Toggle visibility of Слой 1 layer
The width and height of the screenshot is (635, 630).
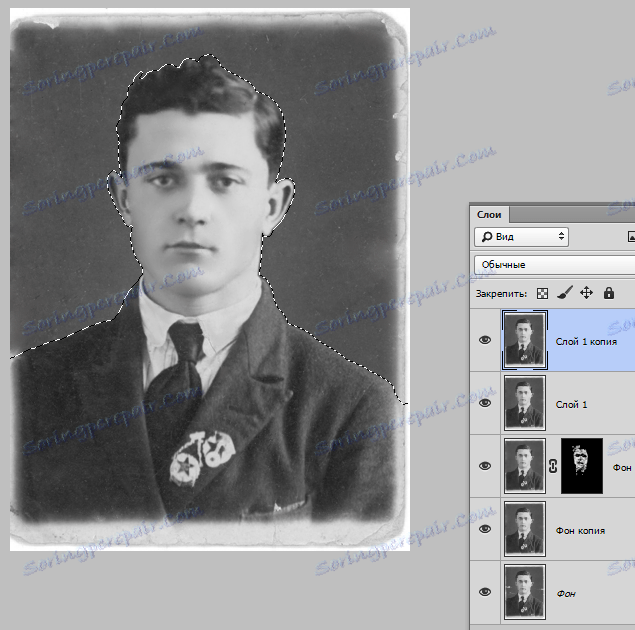[486, 403]
